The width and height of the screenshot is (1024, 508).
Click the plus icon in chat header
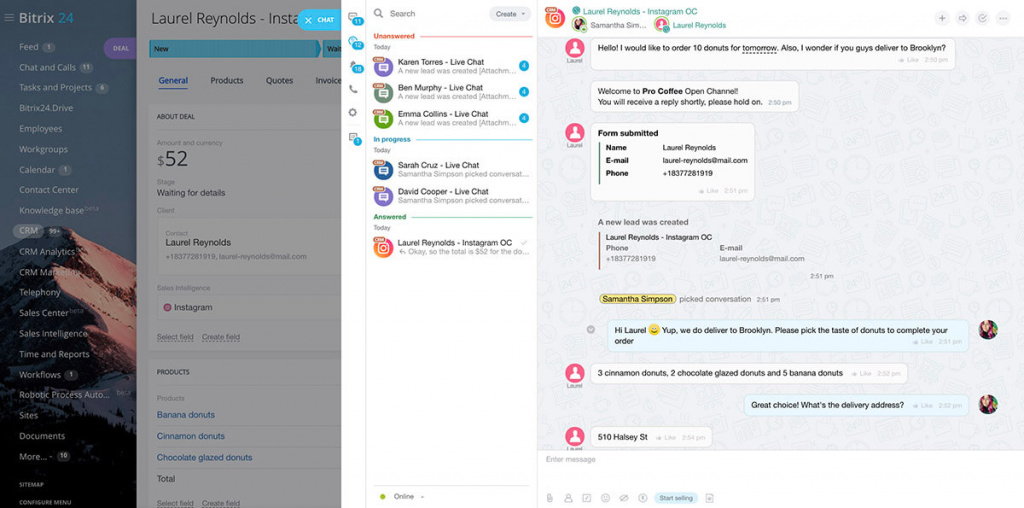[x=941, y=18]
